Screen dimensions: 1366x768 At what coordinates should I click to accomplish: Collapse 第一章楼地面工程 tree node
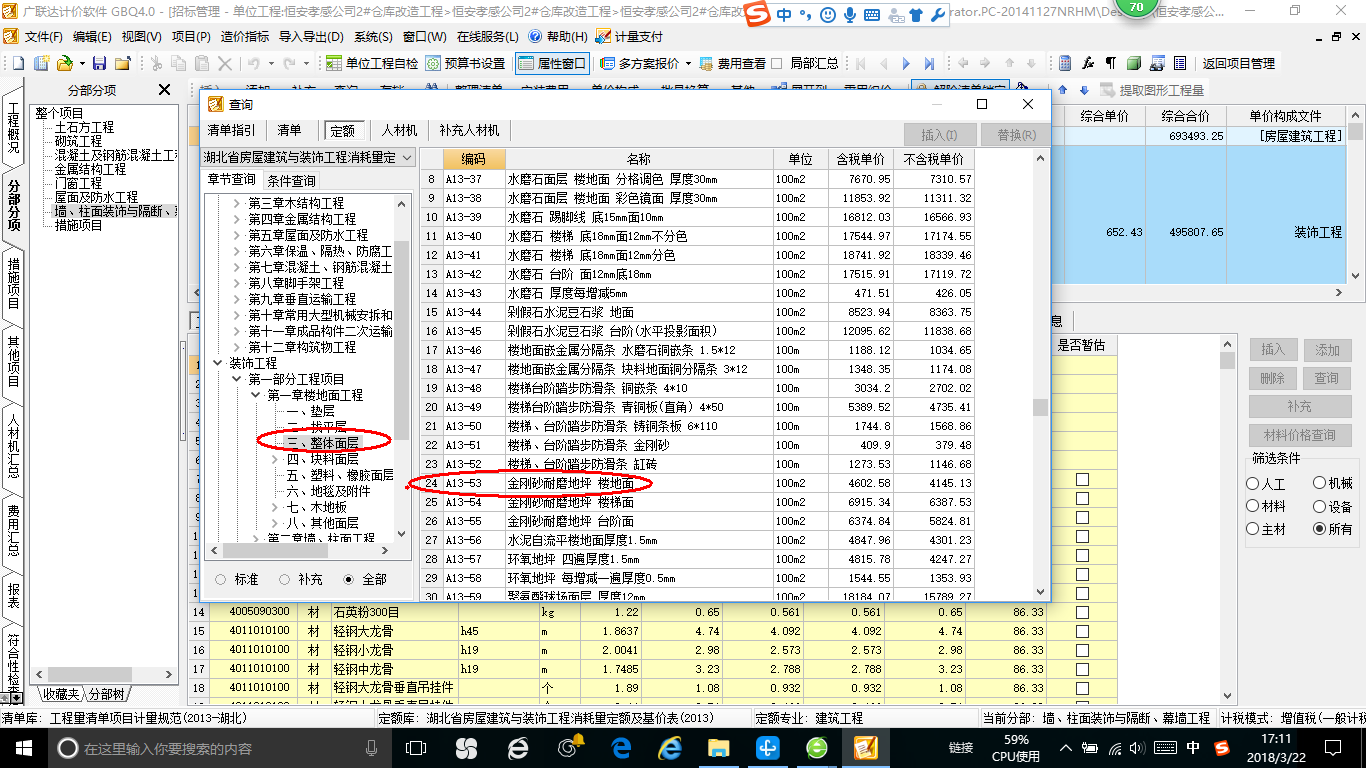tap(256, 396)
